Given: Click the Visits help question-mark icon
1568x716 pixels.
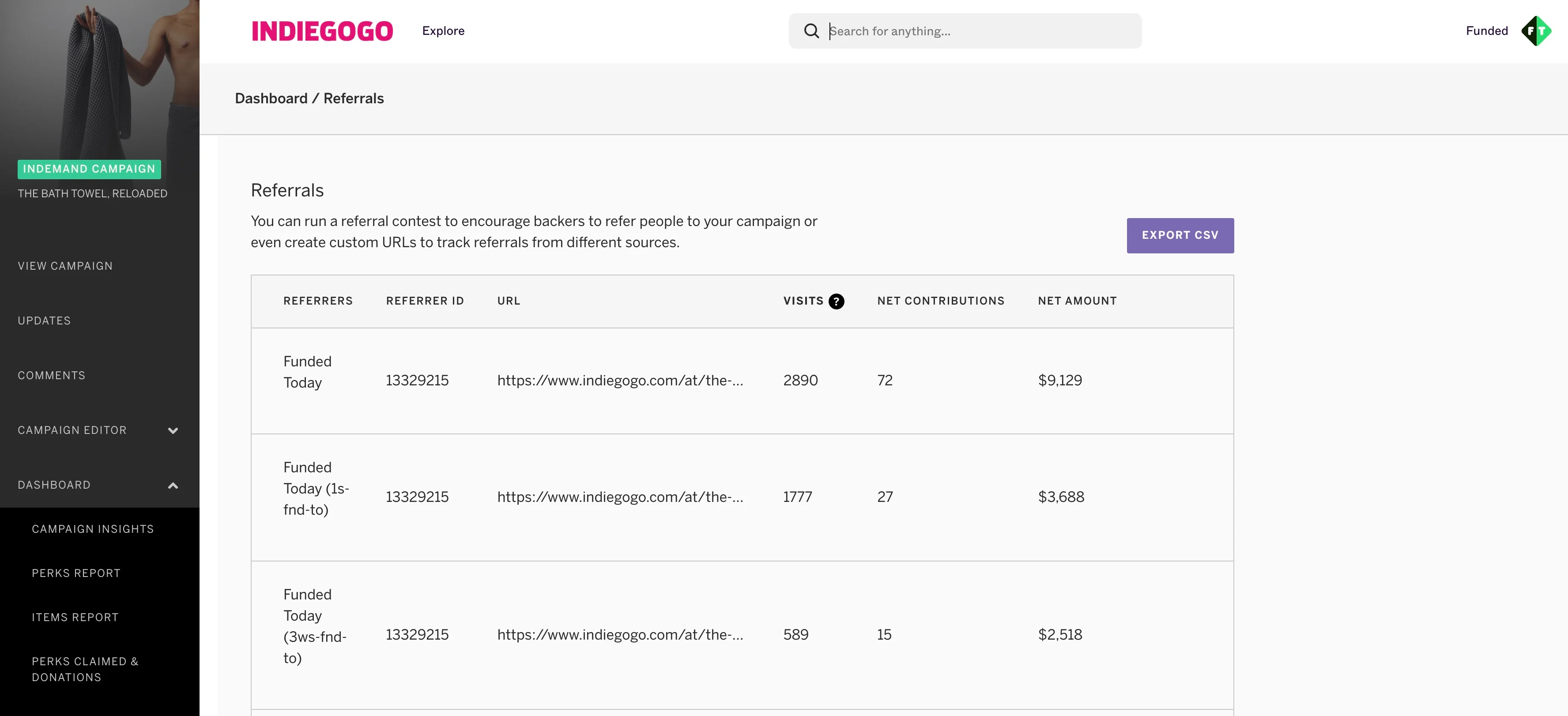Looking at the screenshot, I should 837,301.
